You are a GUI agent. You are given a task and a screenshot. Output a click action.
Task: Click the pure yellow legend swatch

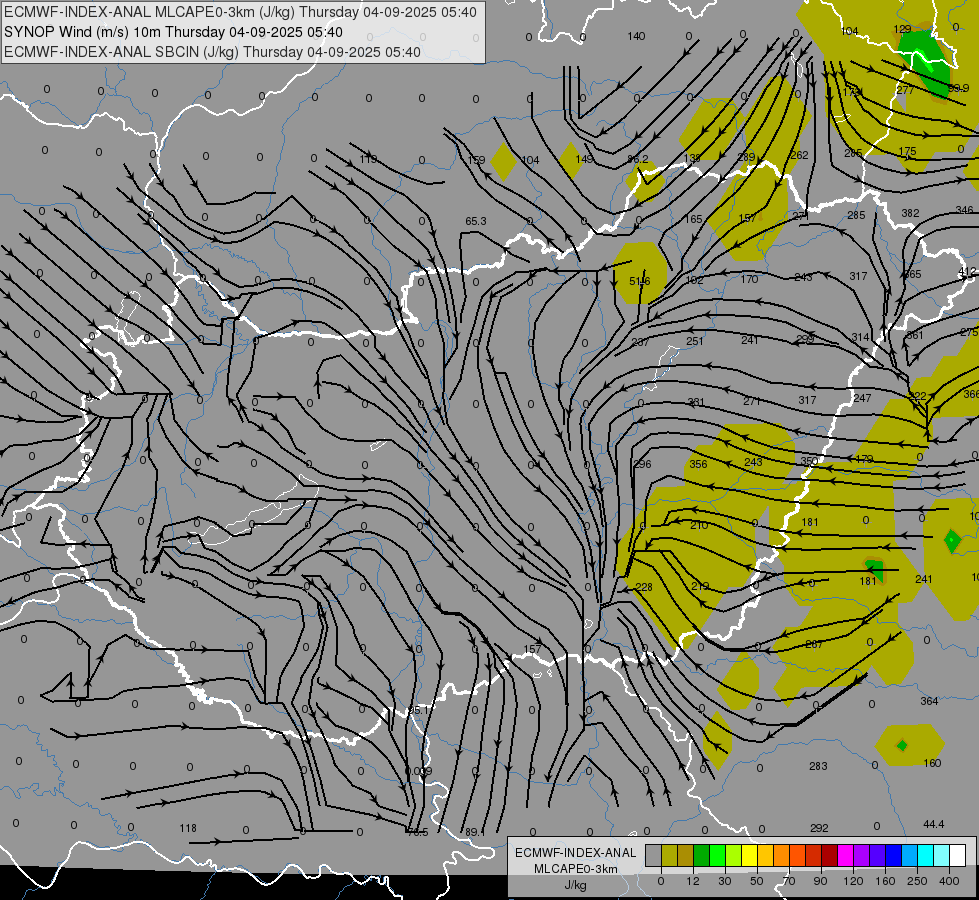tap(750, 856)
